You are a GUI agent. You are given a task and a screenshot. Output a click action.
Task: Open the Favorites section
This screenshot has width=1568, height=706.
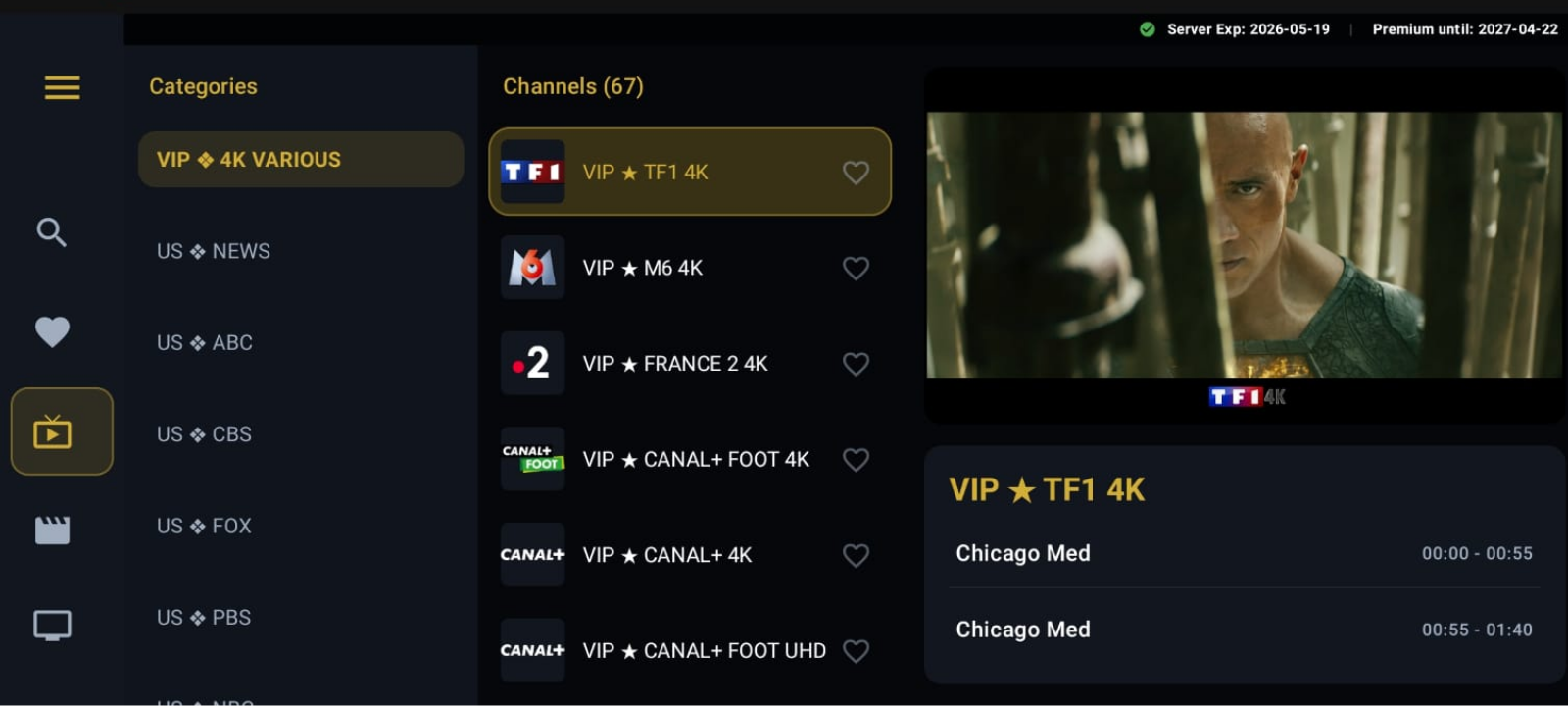point(52,331)
